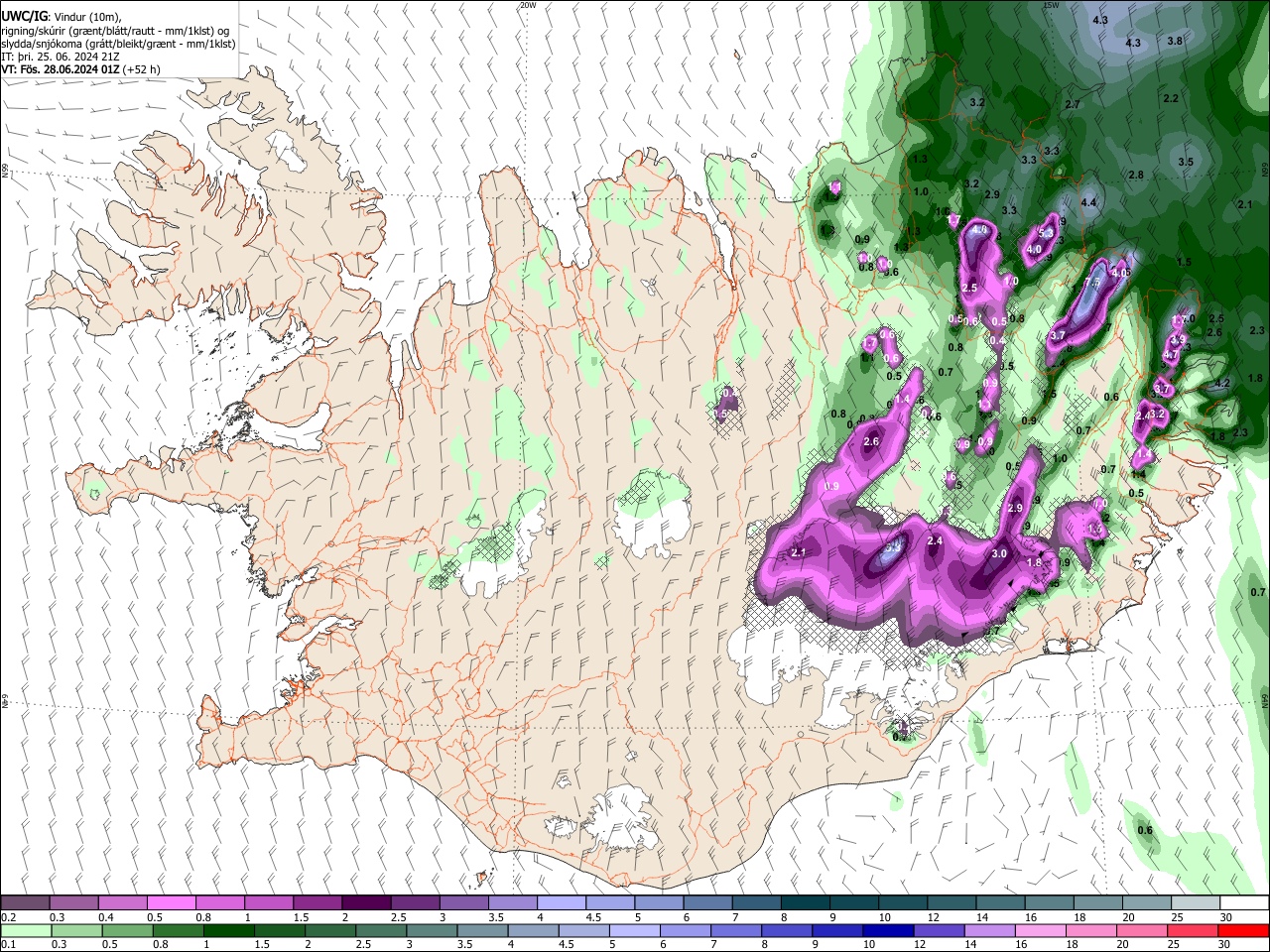Click the '4.0' precipitation value on the map
Screen dimensions: 1270x952
pyautogui.click(x=1034, y=249)
